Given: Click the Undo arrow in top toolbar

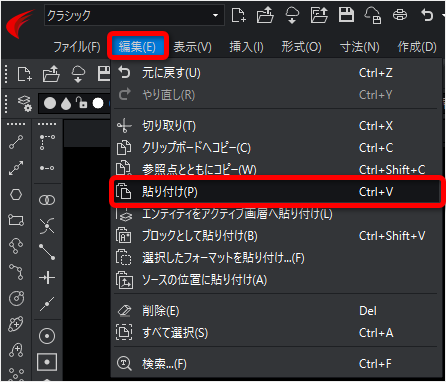Looking at the screenshot, I should click(427, 15).
